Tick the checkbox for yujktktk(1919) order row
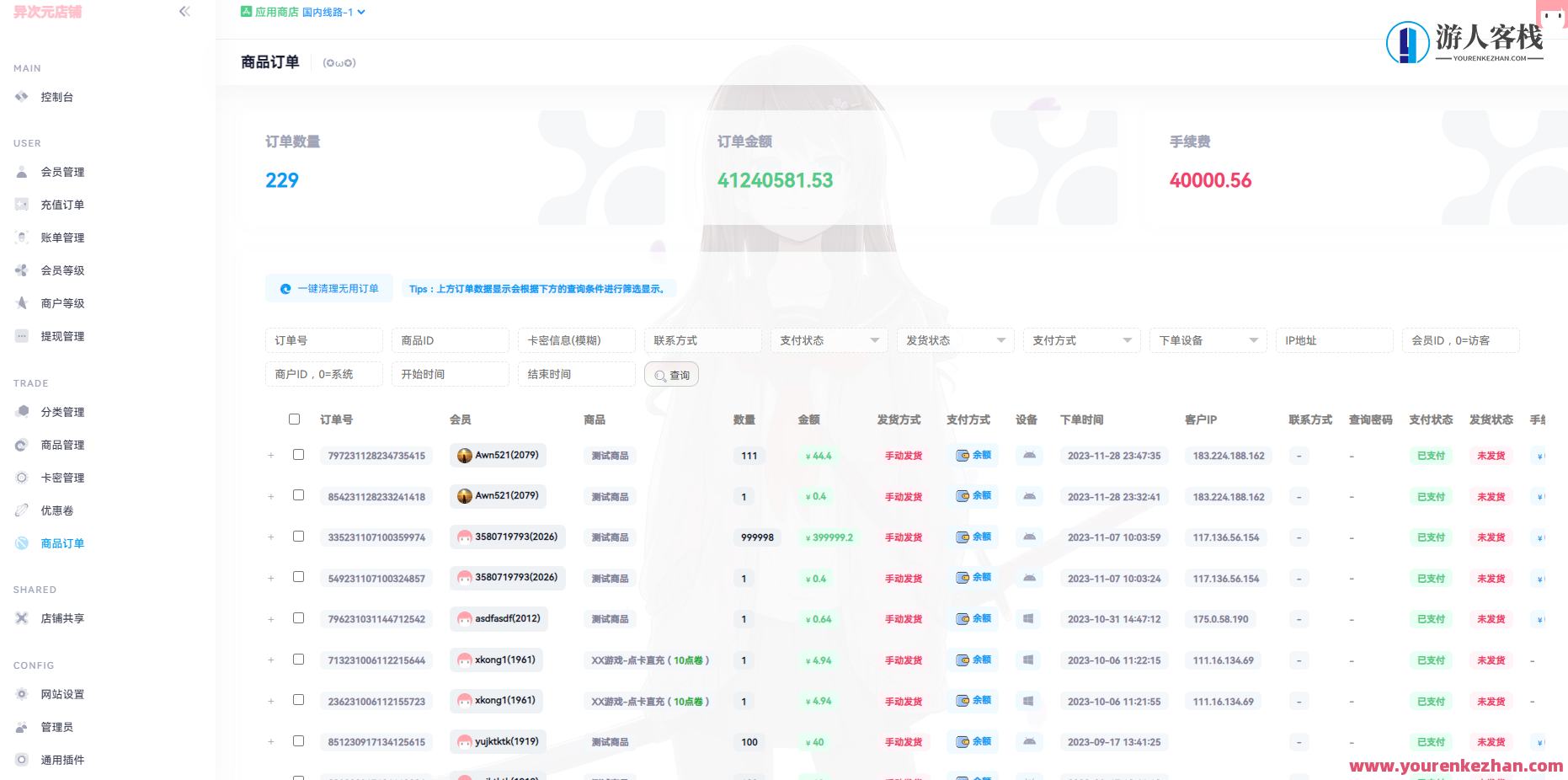Viewport: 1568px width, 780px height. click(299, 741)
